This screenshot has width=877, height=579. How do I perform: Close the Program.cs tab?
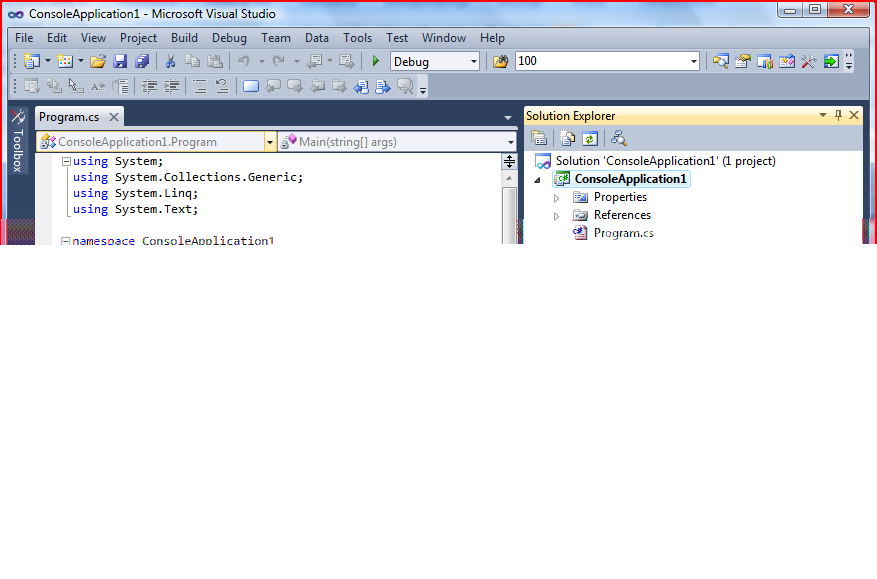114,117
